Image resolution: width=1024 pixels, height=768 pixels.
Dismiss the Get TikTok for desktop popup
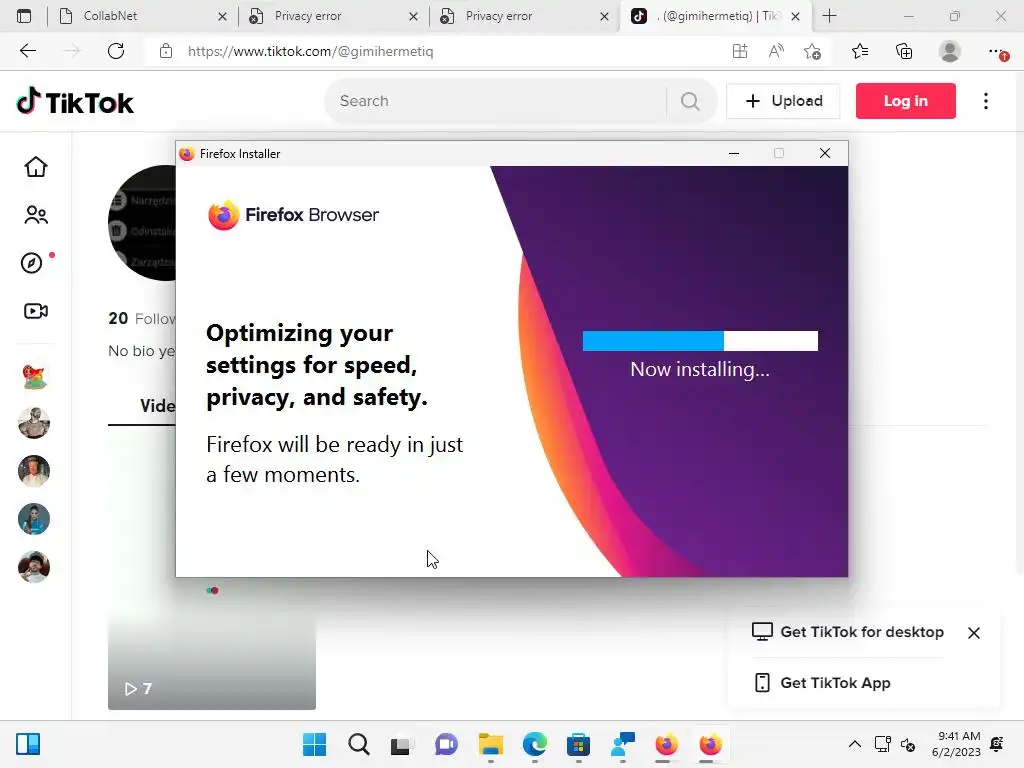pos(973,633)
